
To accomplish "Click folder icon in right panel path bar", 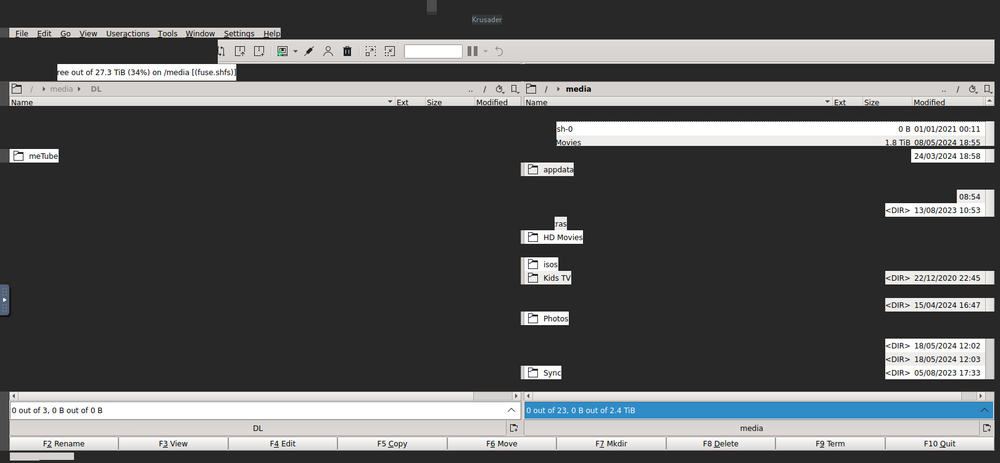I will click(531, 89).
